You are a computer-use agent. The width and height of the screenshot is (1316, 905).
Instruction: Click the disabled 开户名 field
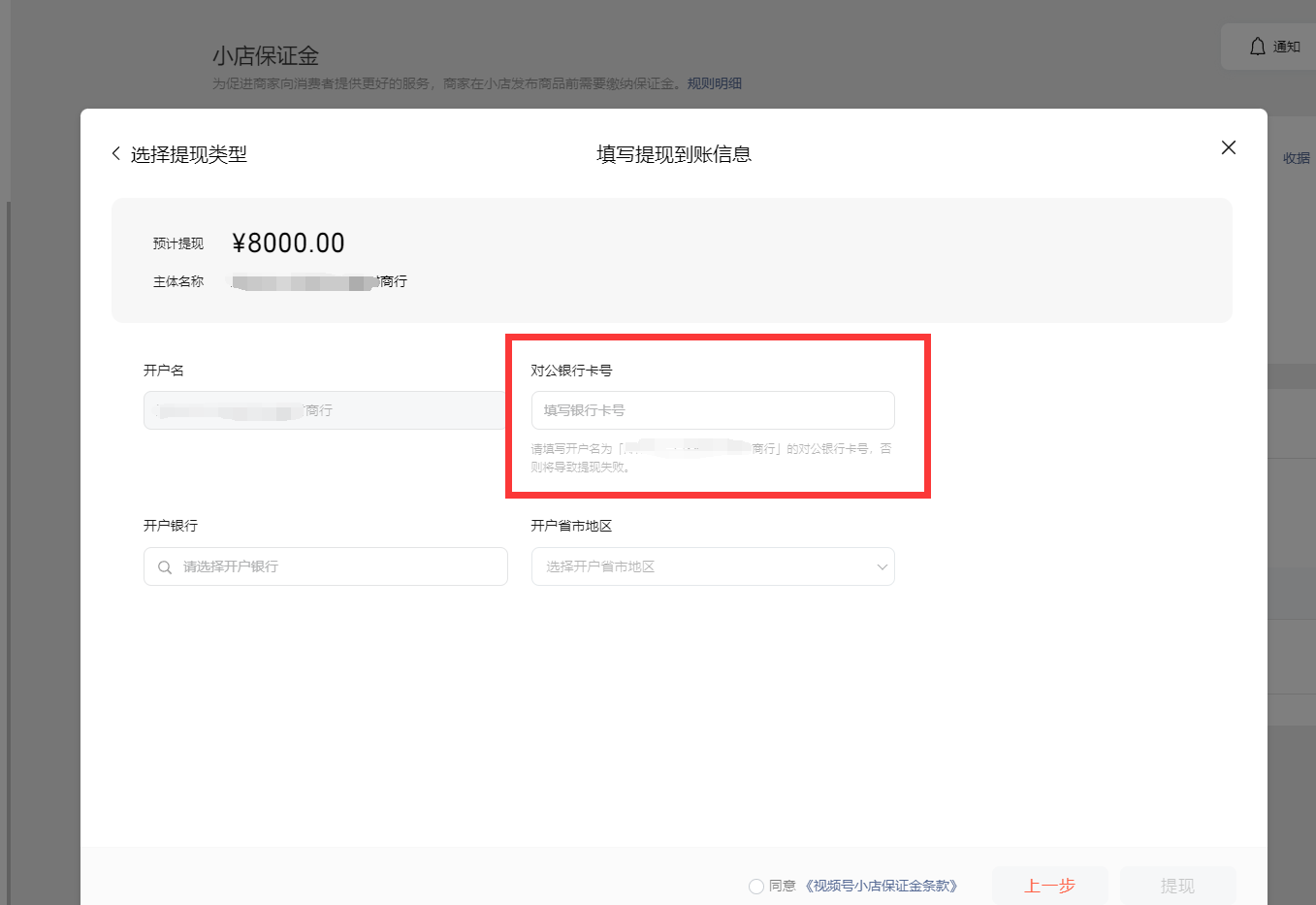(x=326, y=410)
